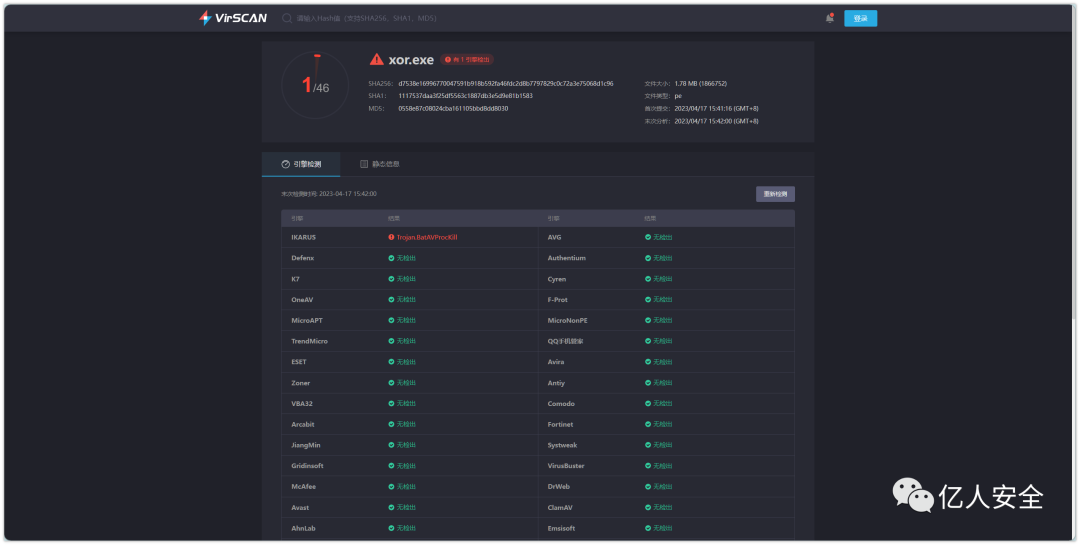
Task: Click the search magnifier icon
Action: (x=287, y=18)
